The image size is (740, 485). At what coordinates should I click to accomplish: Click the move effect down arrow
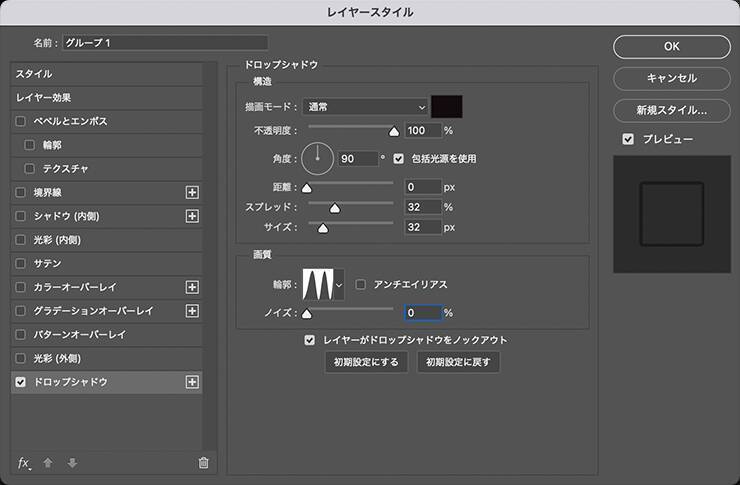coord(71,462)
